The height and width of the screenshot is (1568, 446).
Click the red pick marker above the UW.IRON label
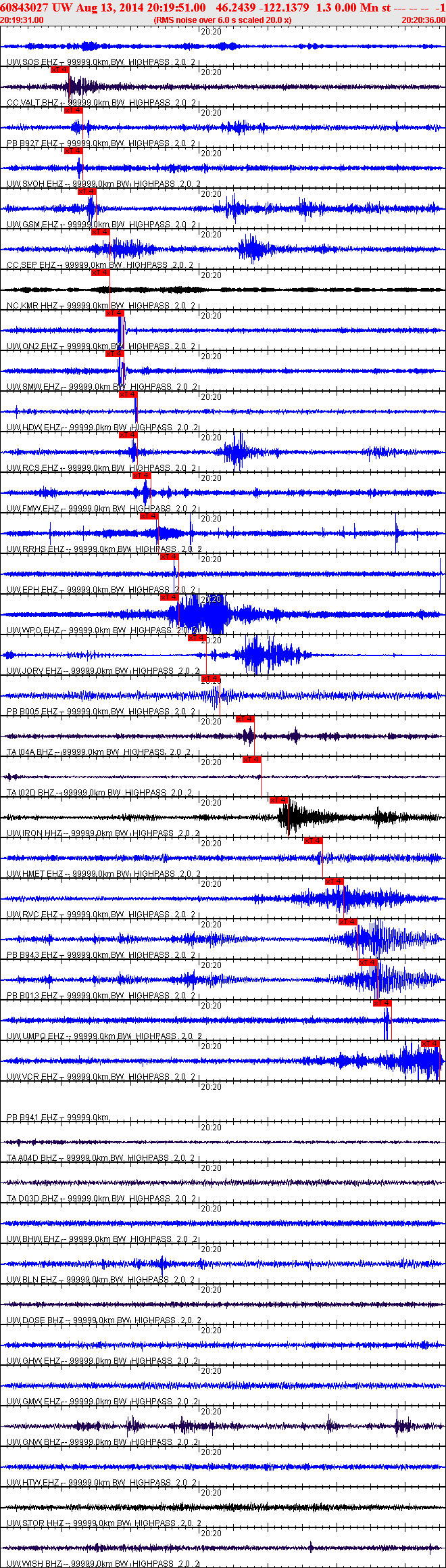click(x=279, y=800)
